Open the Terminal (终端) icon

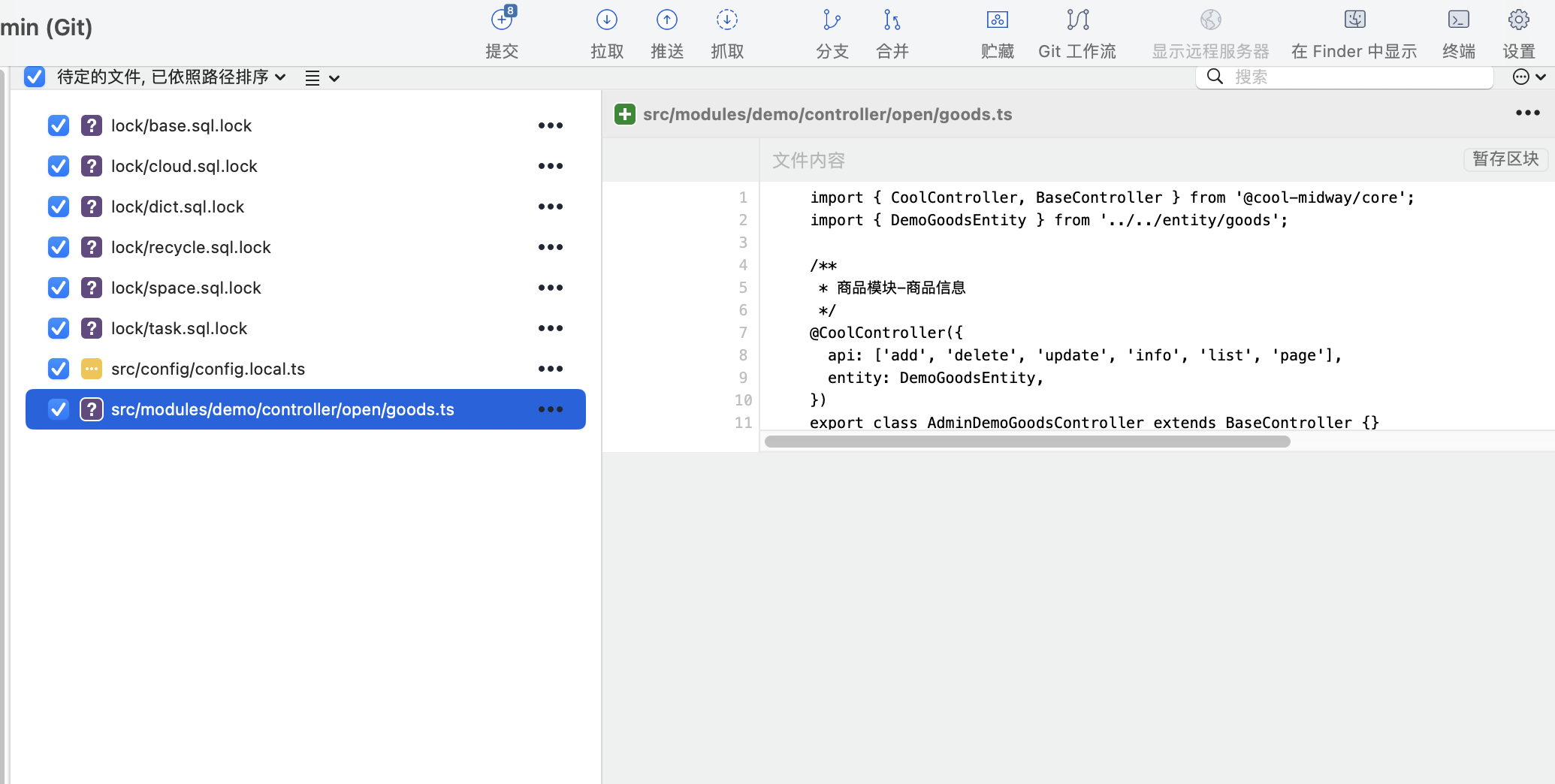(1459, 20)
